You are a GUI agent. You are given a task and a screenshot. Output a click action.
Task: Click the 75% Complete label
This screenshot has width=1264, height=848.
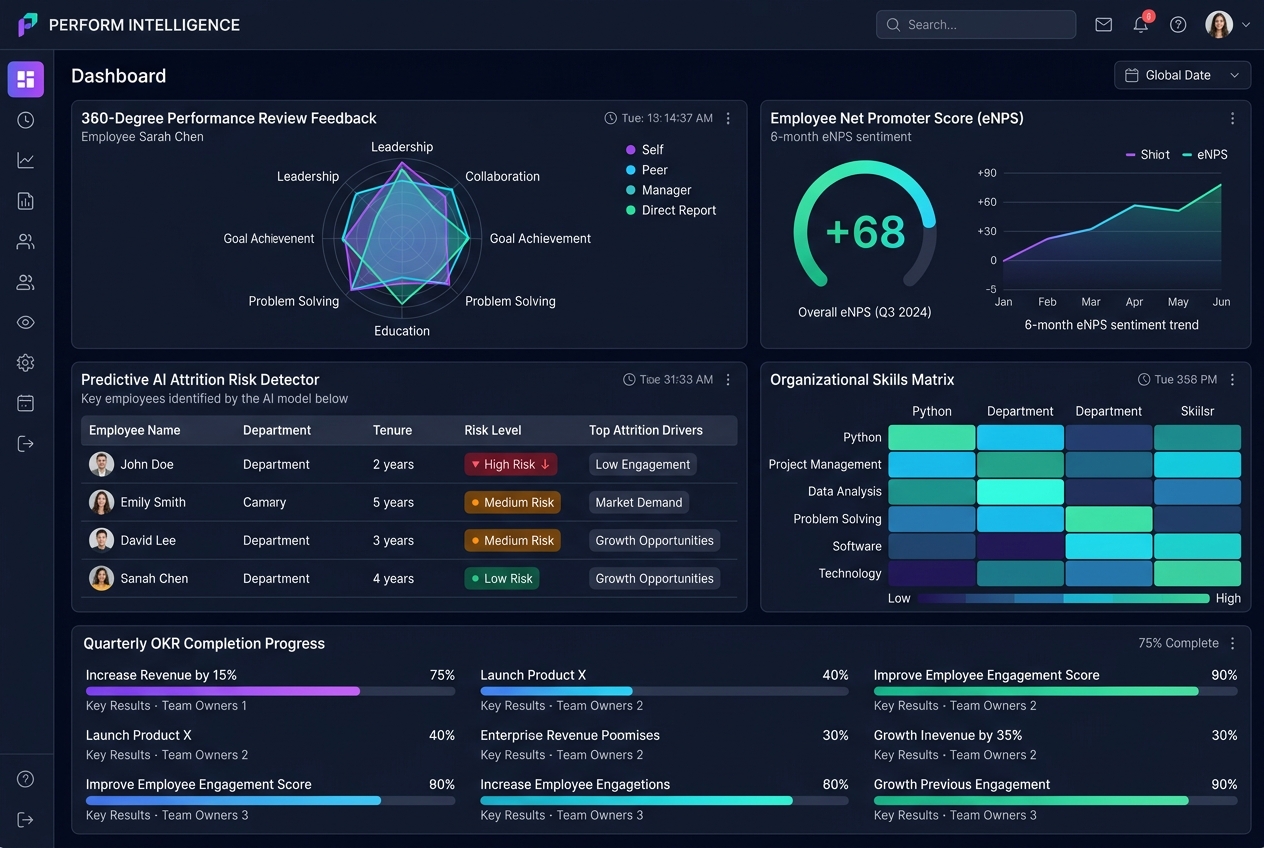[1178, 643]
